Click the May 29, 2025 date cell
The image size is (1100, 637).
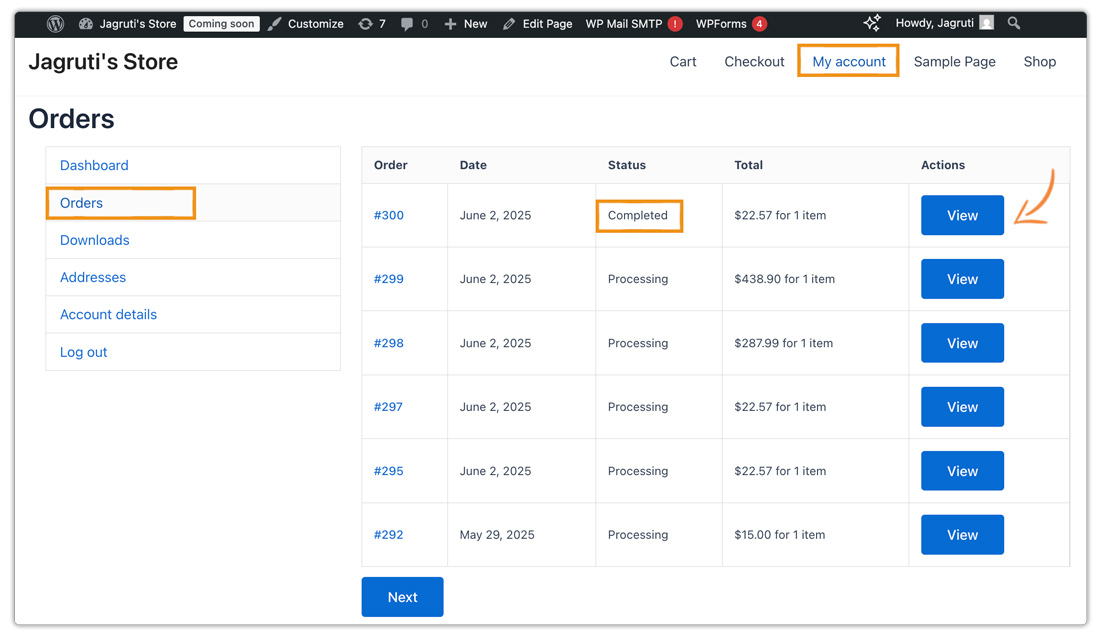click(497, 535)
